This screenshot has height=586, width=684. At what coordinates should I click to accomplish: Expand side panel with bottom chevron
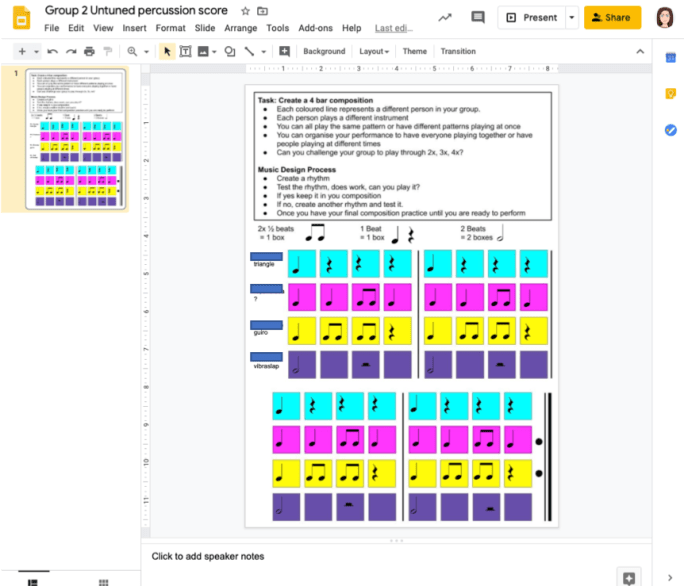[670, 578]
